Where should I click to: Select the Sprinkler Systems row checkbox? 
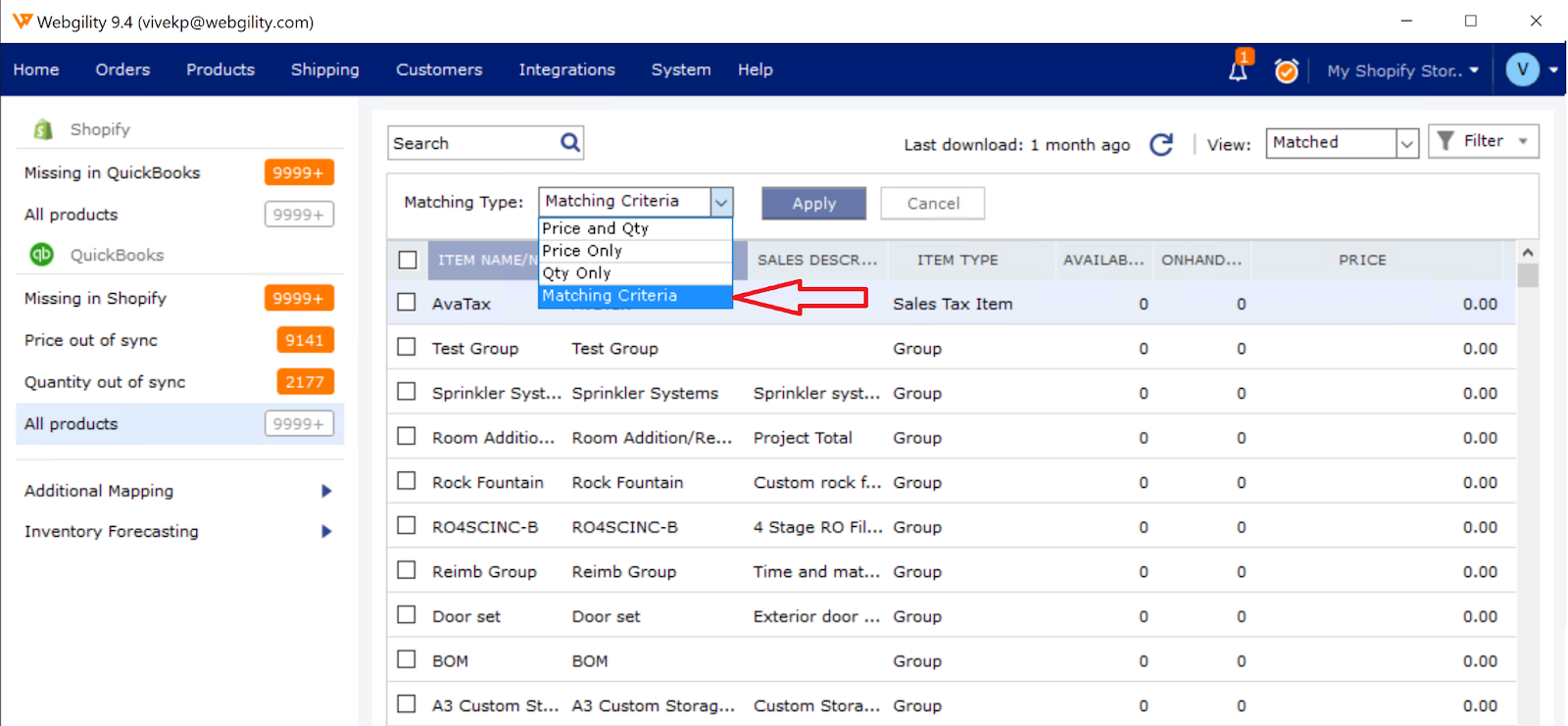click(407, 392)
